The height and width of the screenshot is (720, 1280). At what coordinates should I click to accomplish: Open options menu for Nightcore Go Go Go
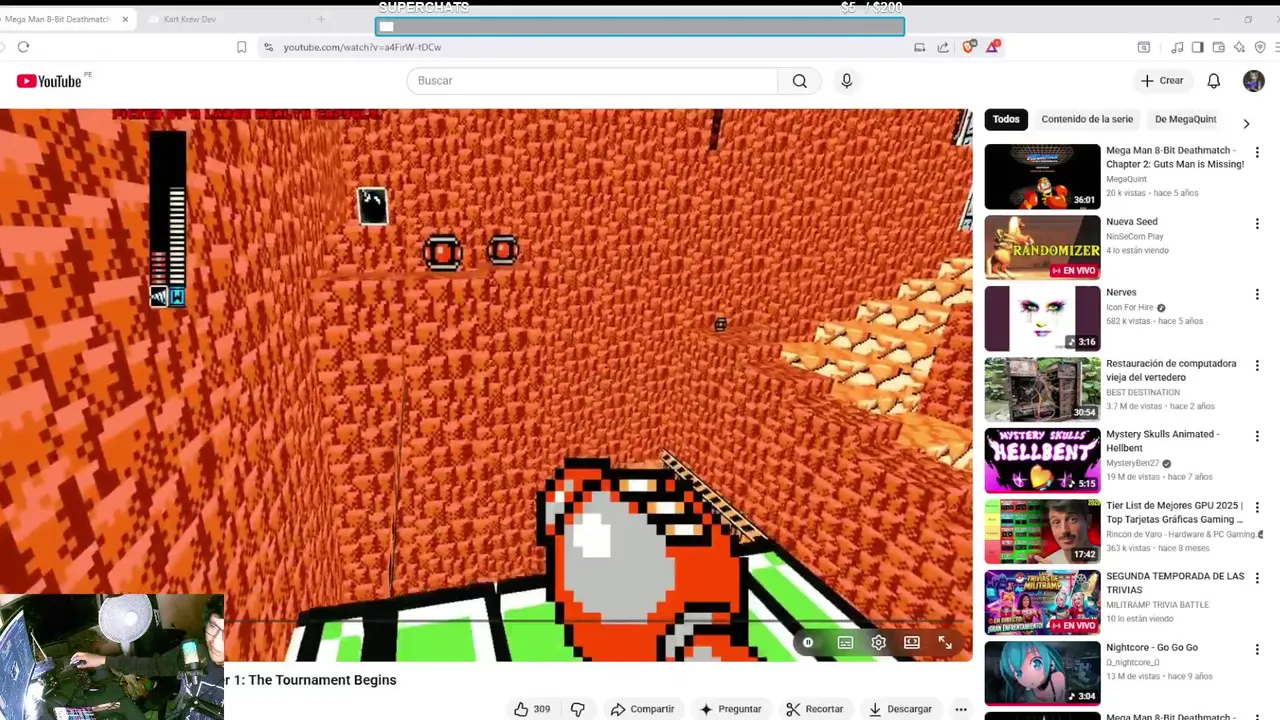(1257, 650)
